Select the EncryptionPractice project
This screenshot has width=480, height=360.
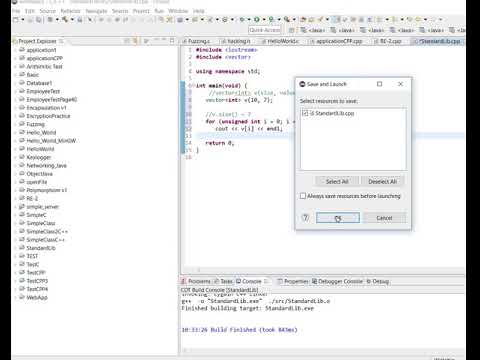click(48, 116)
